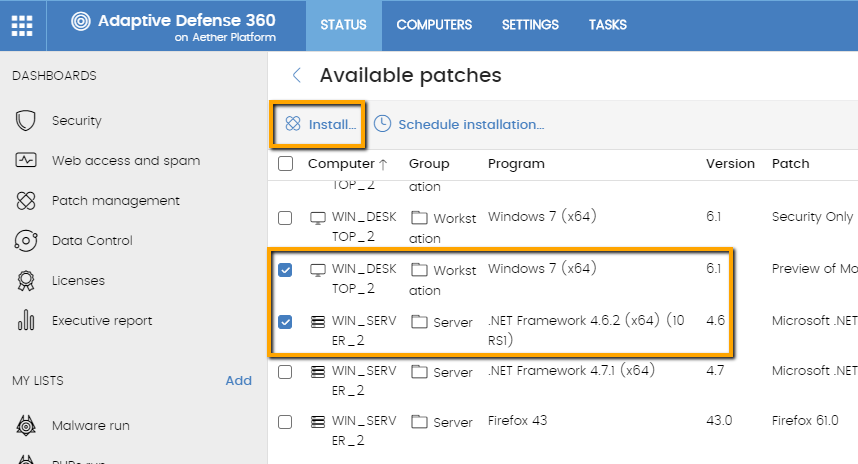Go back using the left chevron arrow
The width and height of the screenshot is (858, 464).
point(297,75)
